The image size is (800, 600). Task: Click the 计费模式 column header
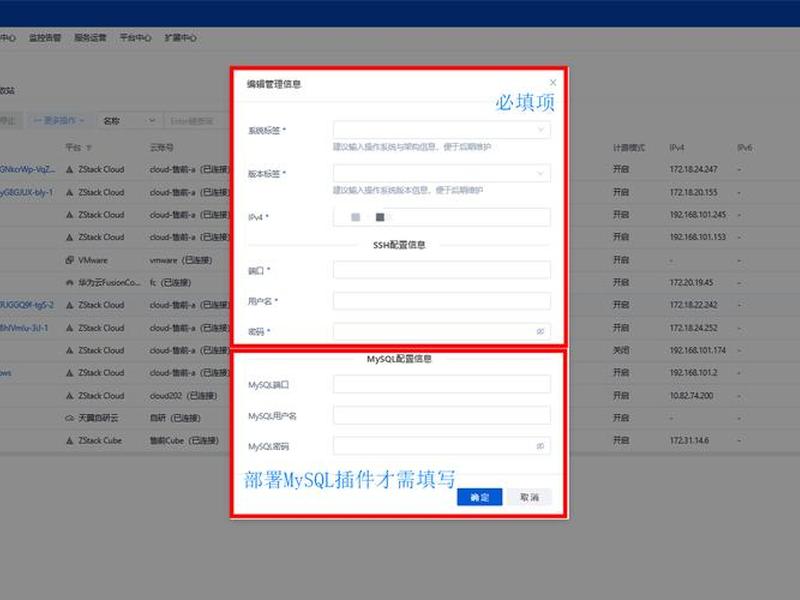[629, 147]
